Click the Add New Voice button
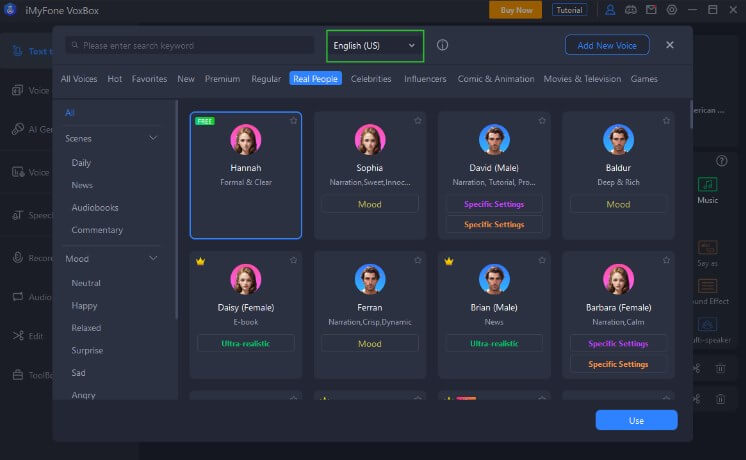Viewport: 746px width, 460px height. point(607,45)
